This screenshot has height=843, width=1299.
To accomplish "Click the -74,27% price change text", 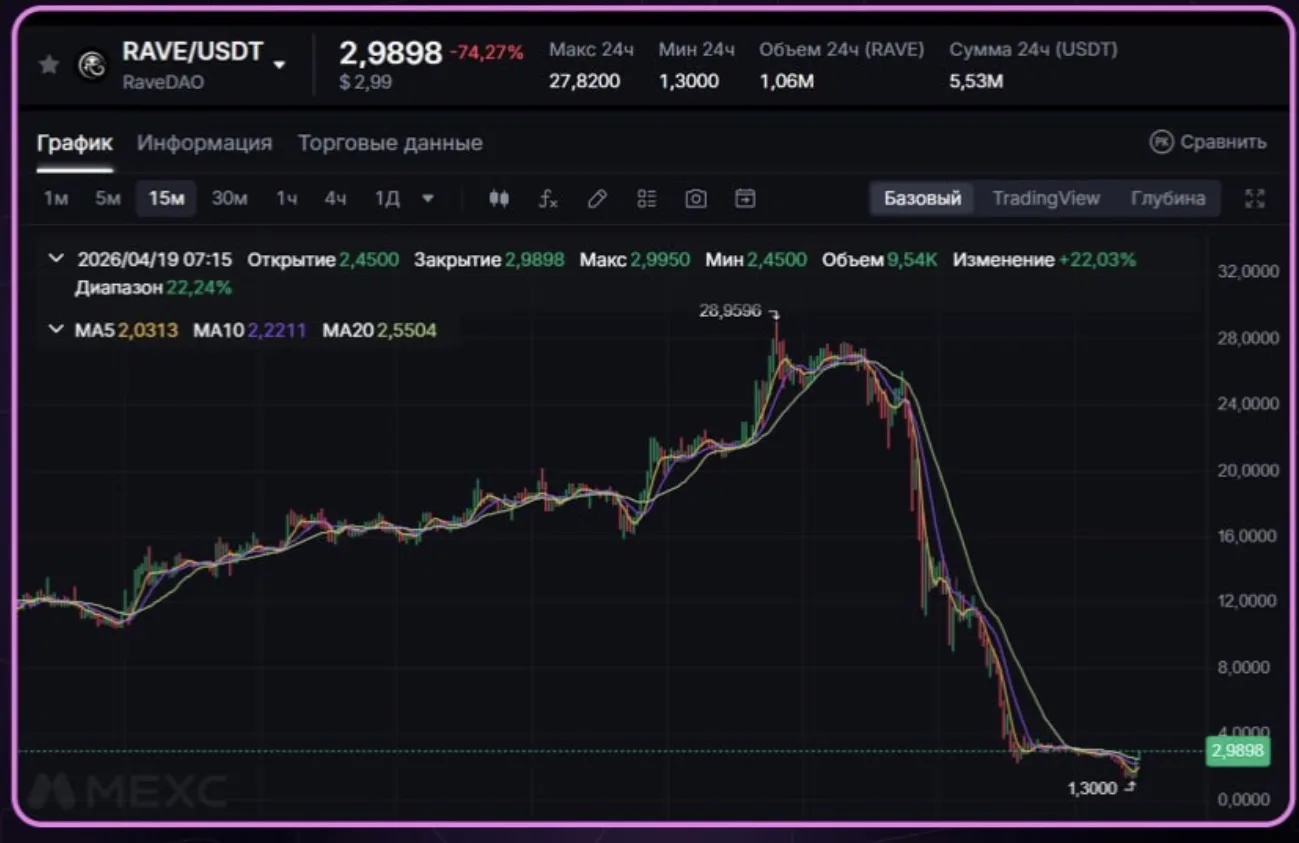I will tap(486, 53).
